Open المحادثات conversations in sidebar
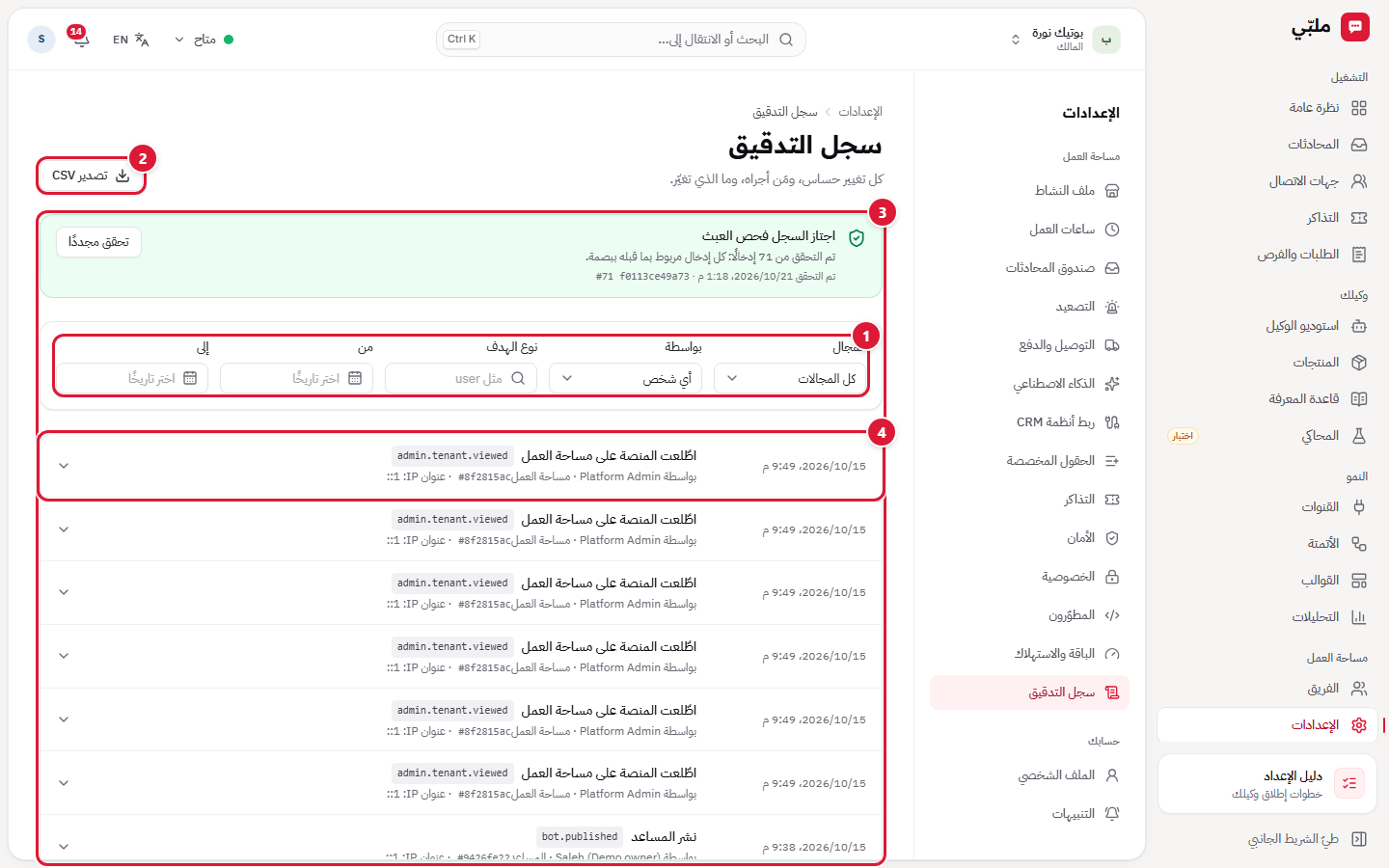This screenshot has height=868, width=1389. tap(1326, 145)
